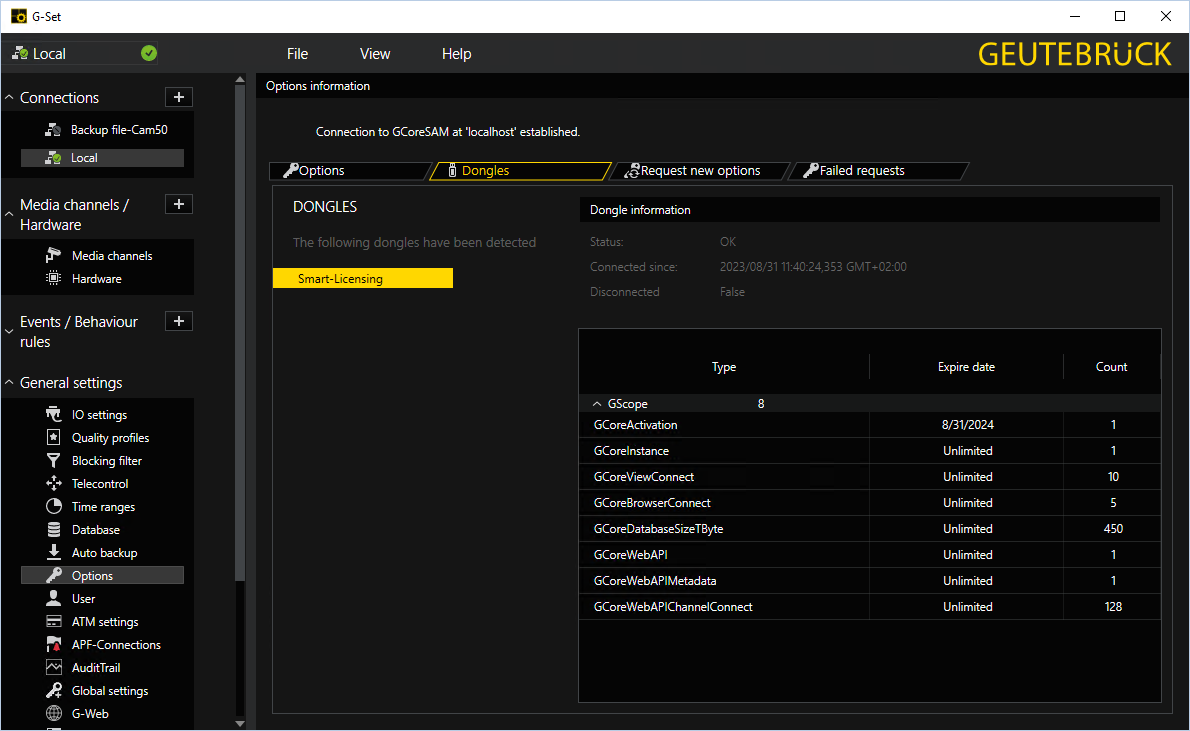Open the File menu
This screenshot has height=731, width=1190.
click(297, 54)
